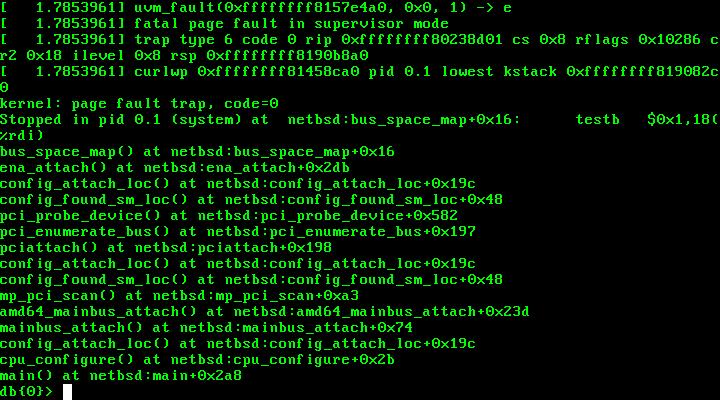Click the db{0}> prompt cursor block
The image size is (720, 400).
pos(68,391)
